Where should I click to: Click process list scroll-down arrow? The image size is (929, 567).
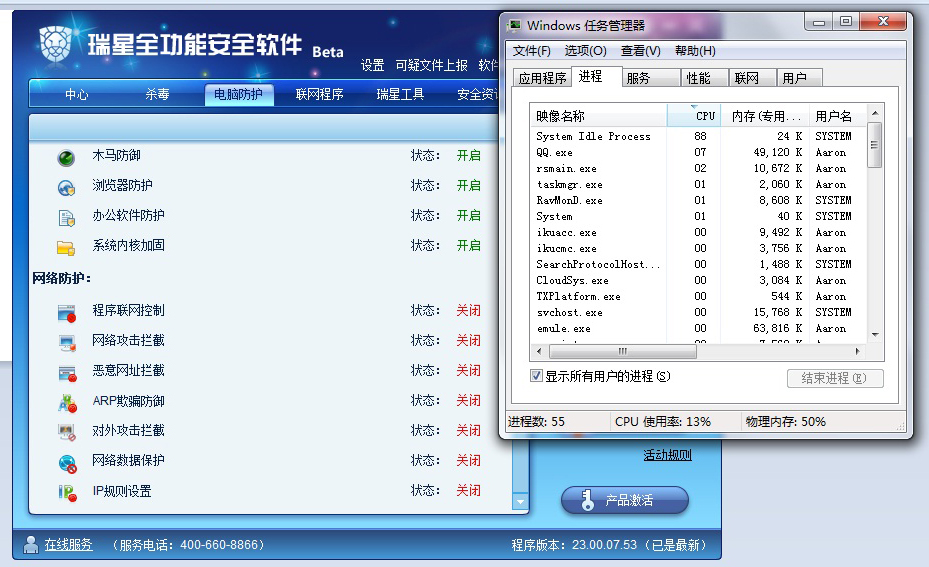click(x=875, y=335)
